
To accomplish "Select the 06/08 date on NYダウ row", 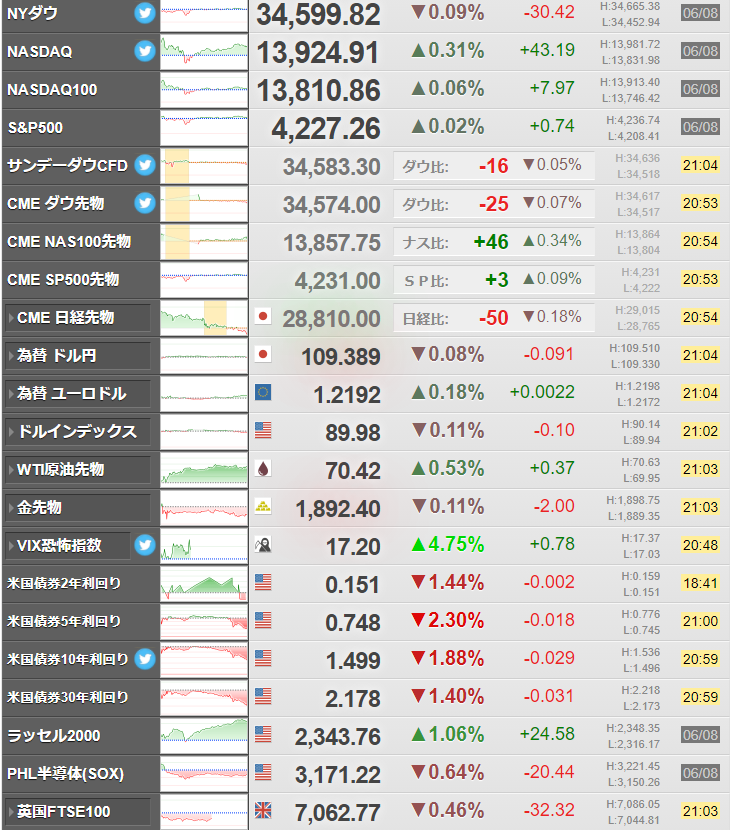I will pyautogui.click(x=700, y=13).
